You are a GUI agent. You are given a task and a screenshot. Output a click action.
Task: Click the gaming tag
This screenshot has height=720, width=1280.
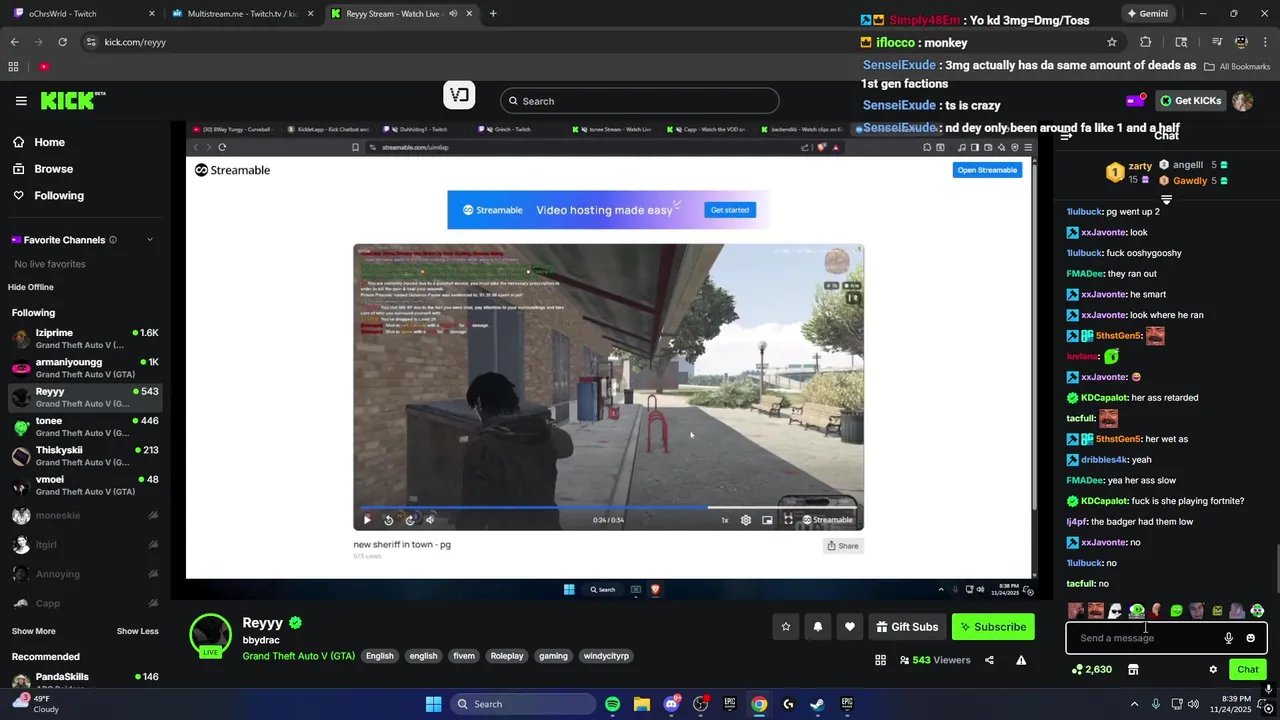[553, 656]
